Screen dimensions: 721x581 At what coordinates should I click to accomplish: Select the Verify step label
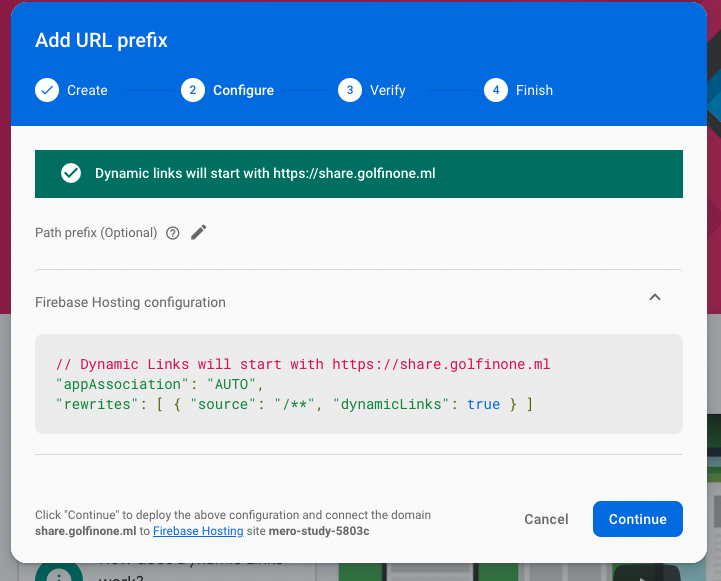[388, 91]
